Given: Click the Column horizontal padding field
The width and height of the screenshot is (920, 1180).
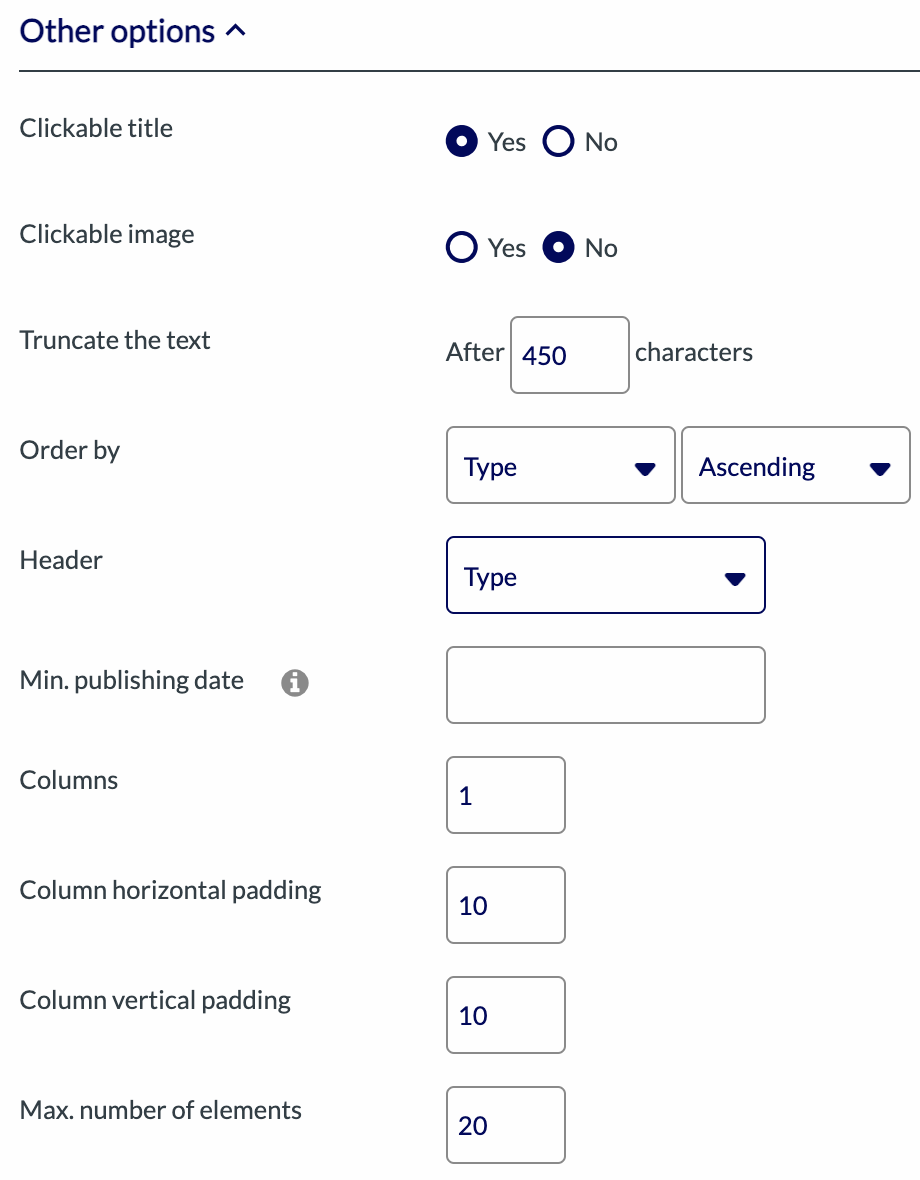Looking at the screenshot, I should pos(505,905).
